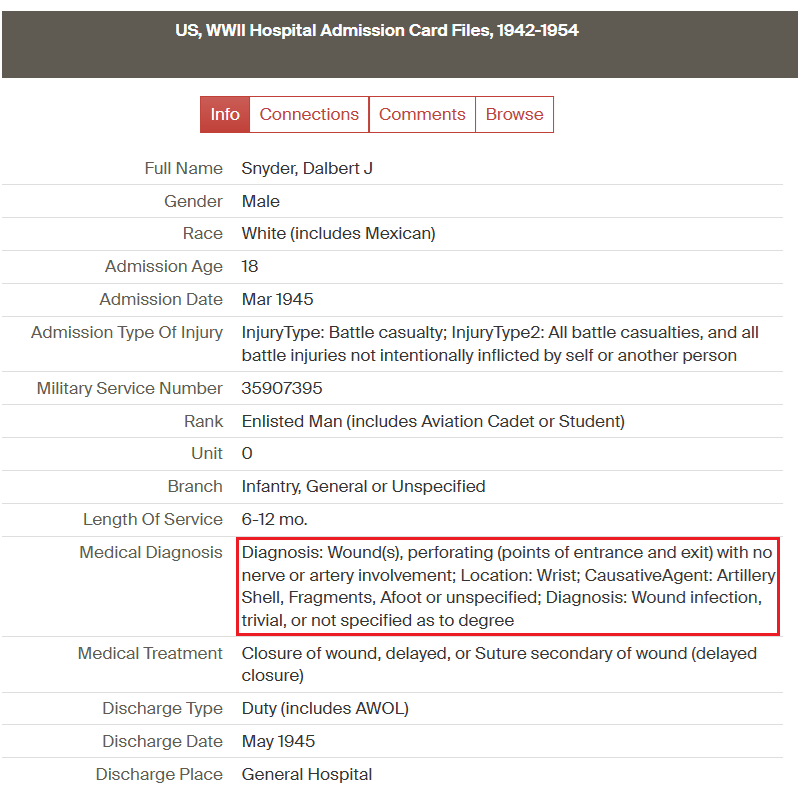Image resolution: width=800 pixels, height=800 pixels.
Task: Click the Admission Type Of Injury label
Action: coord(127,333)
